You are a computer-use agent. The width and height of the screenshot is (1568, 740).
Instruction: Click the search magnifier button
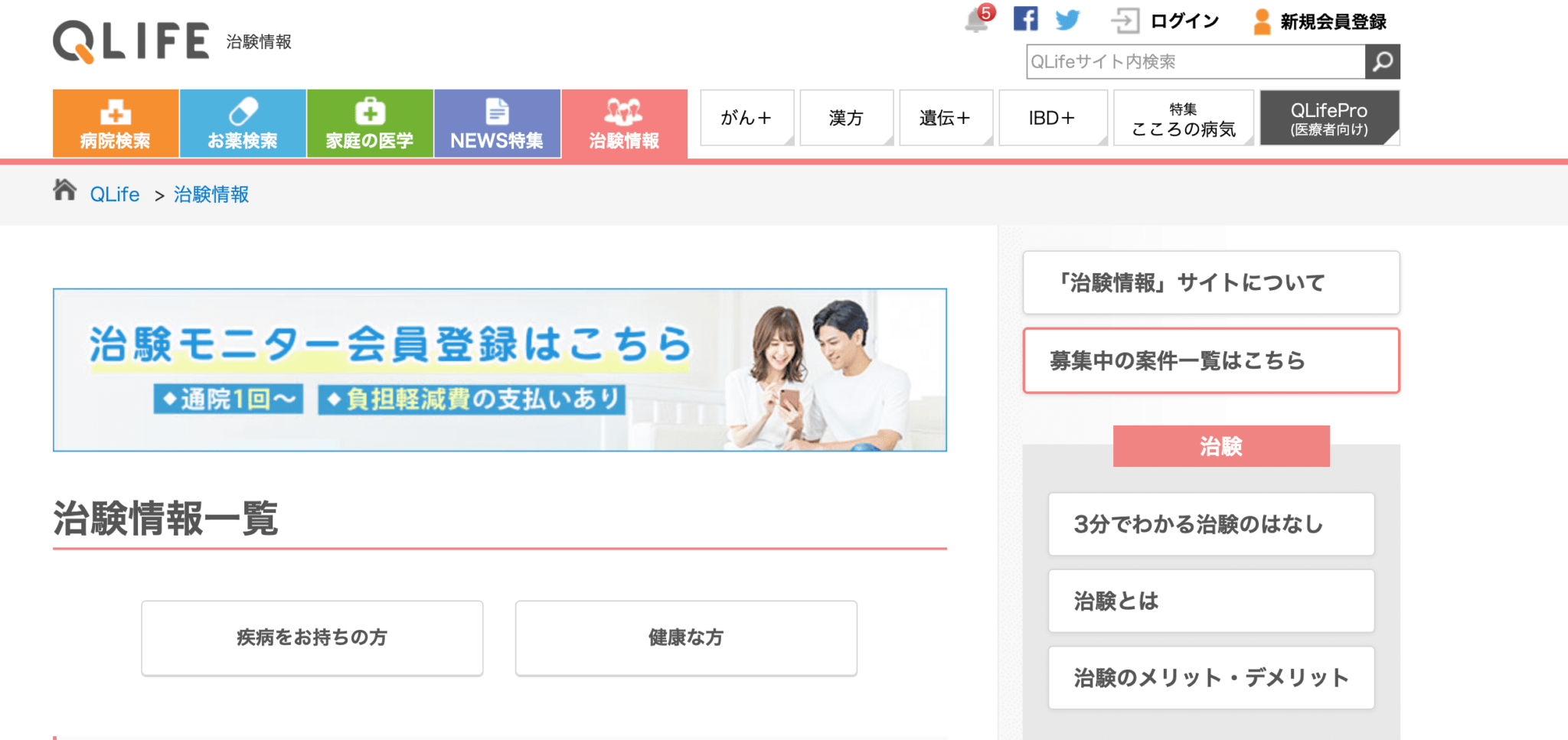(1383, 62)
